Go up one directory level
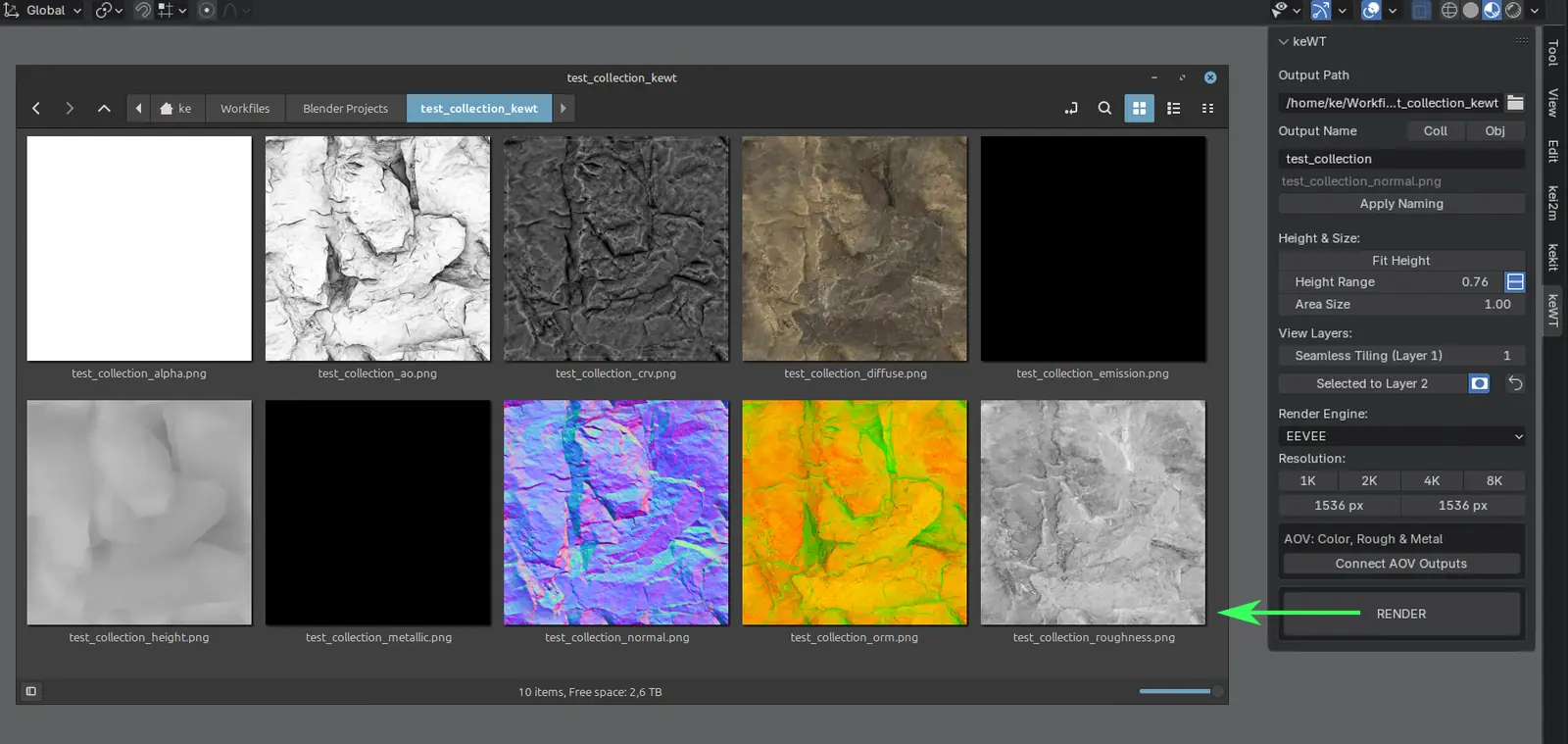This screenshot has width=1568, height=744. click(x=104, y=109)
